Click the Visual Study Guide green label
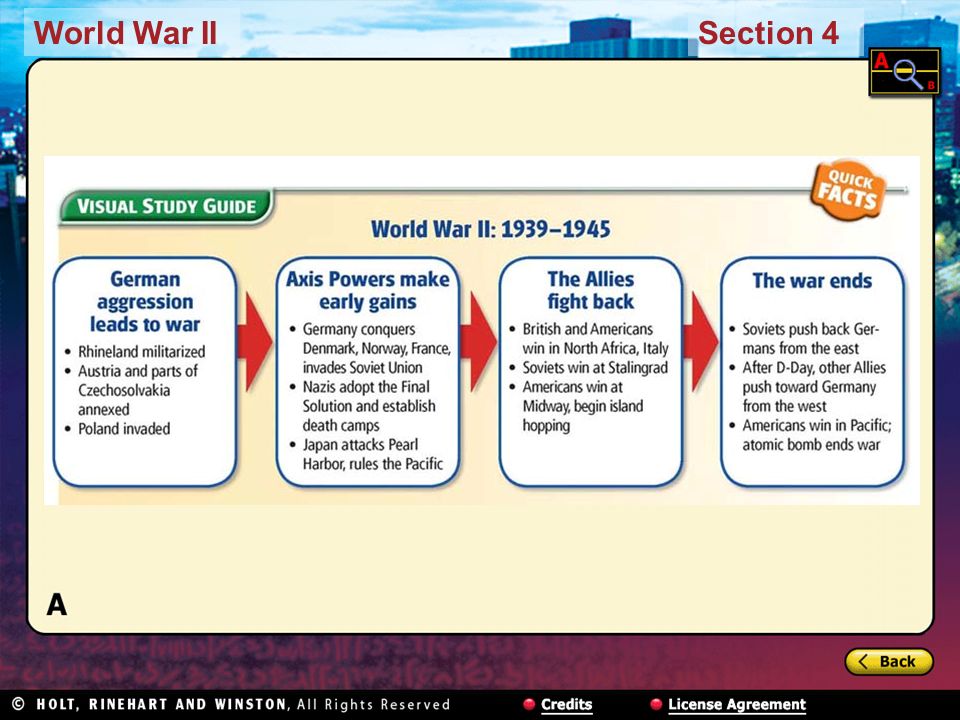The width and height of the screenshot is (960, 720). [166, 206]
